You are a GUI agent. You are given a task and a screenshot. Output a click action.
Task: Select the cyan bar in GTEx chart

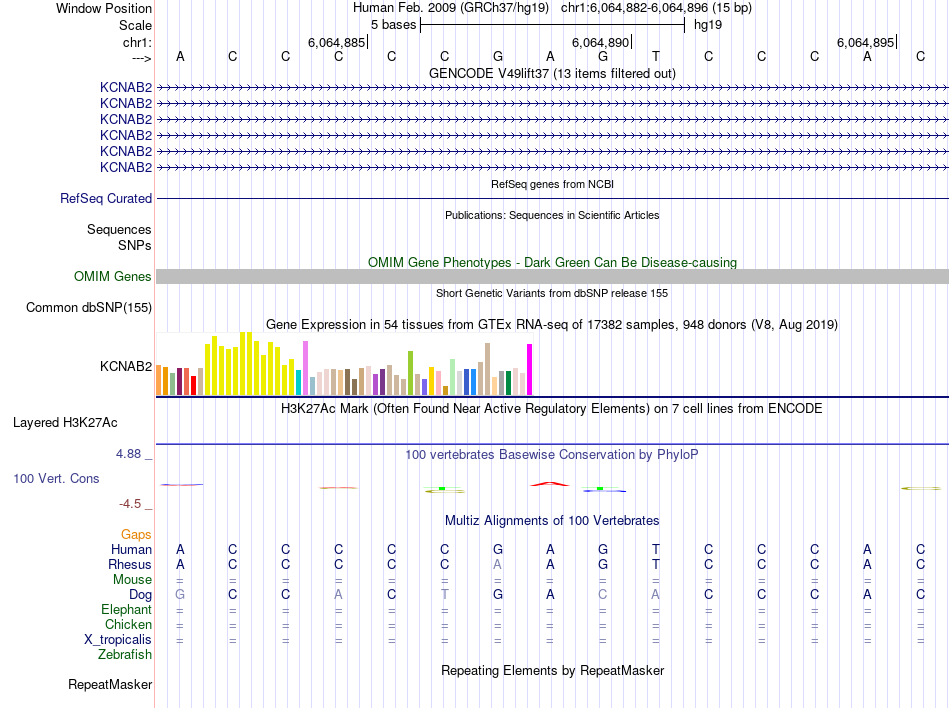tap(298, 382)
